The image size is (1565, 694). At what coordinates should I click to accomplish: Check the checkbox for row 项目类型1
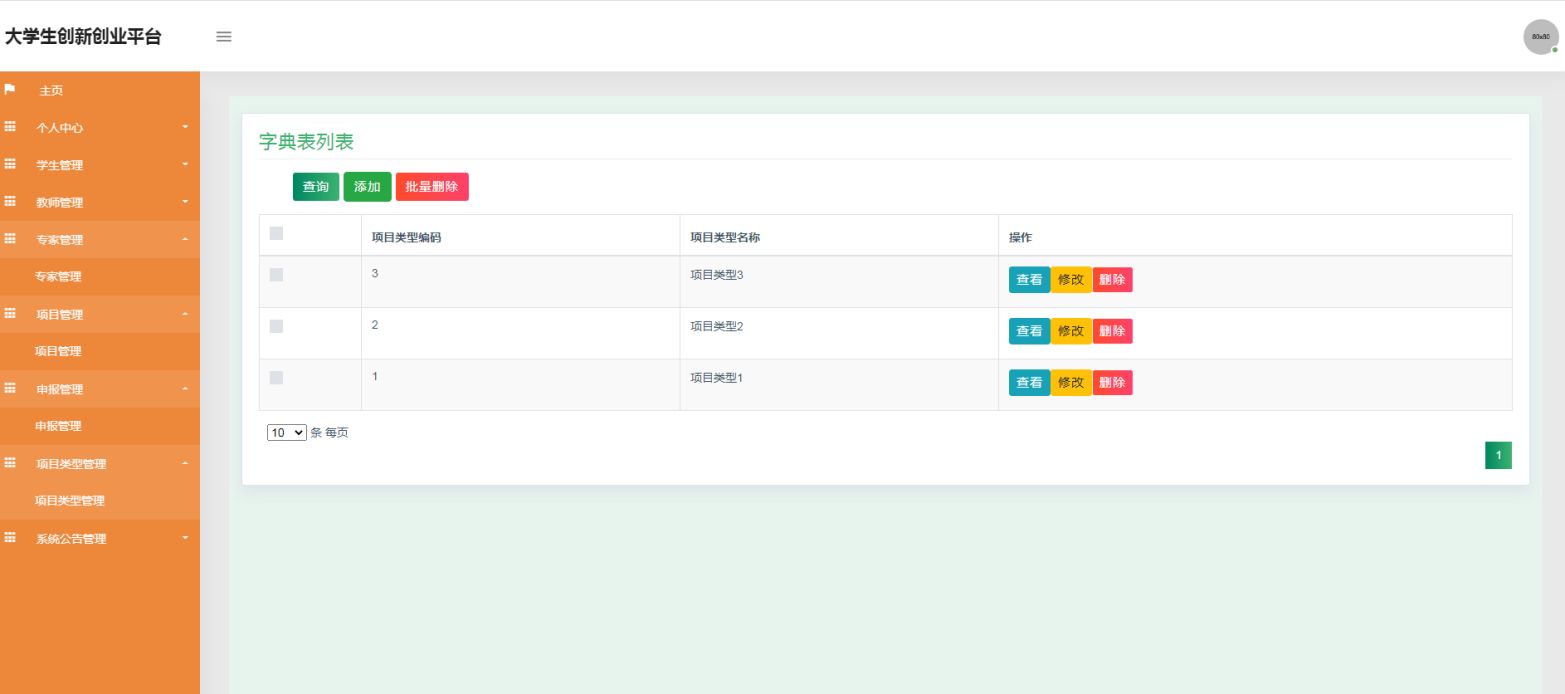tap(277, 377)
